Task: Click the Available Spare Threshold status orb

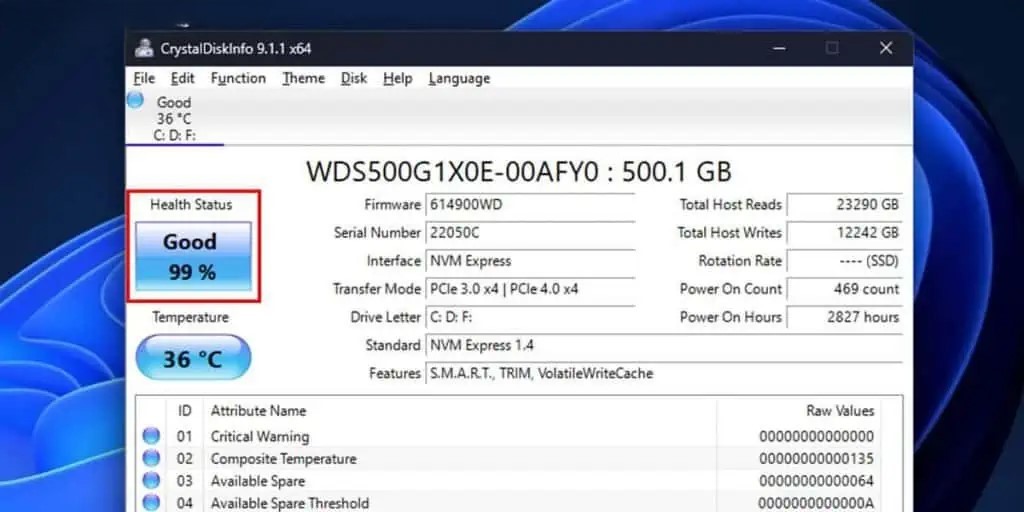Action: (x=151, y=503)
